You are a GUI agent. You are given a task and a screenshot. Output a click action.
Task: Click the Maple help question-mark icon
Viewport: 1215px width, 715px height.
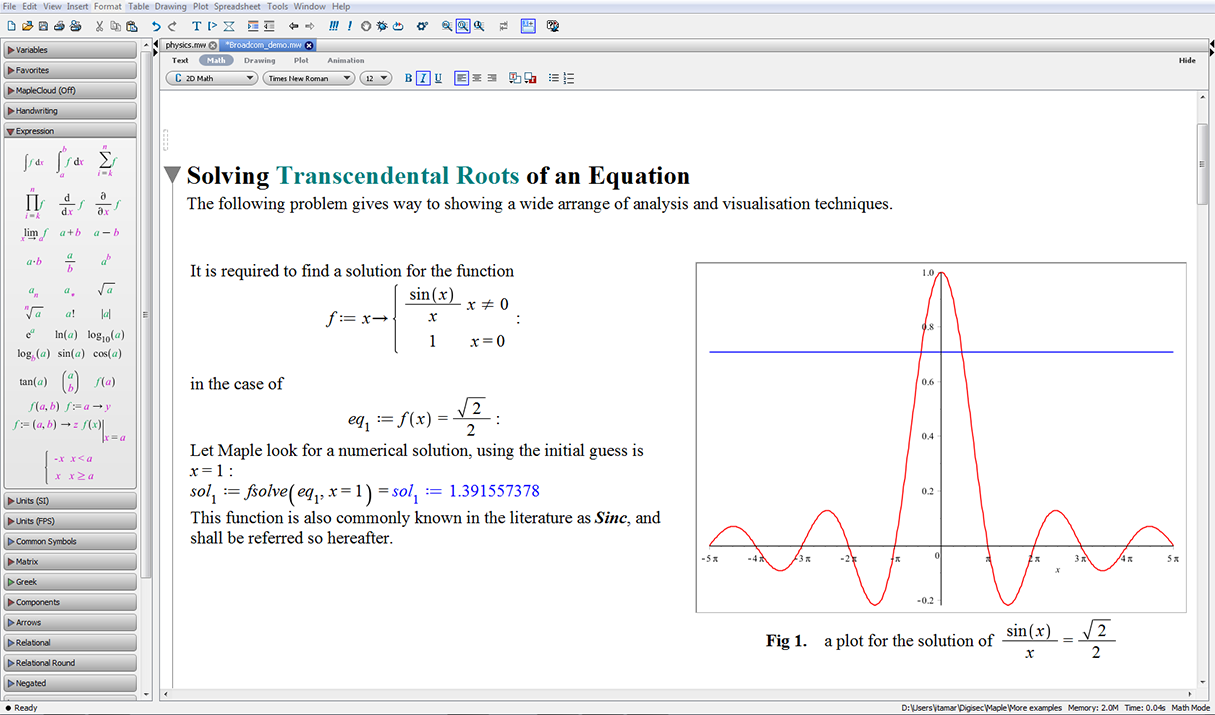[x=553, y=25]
